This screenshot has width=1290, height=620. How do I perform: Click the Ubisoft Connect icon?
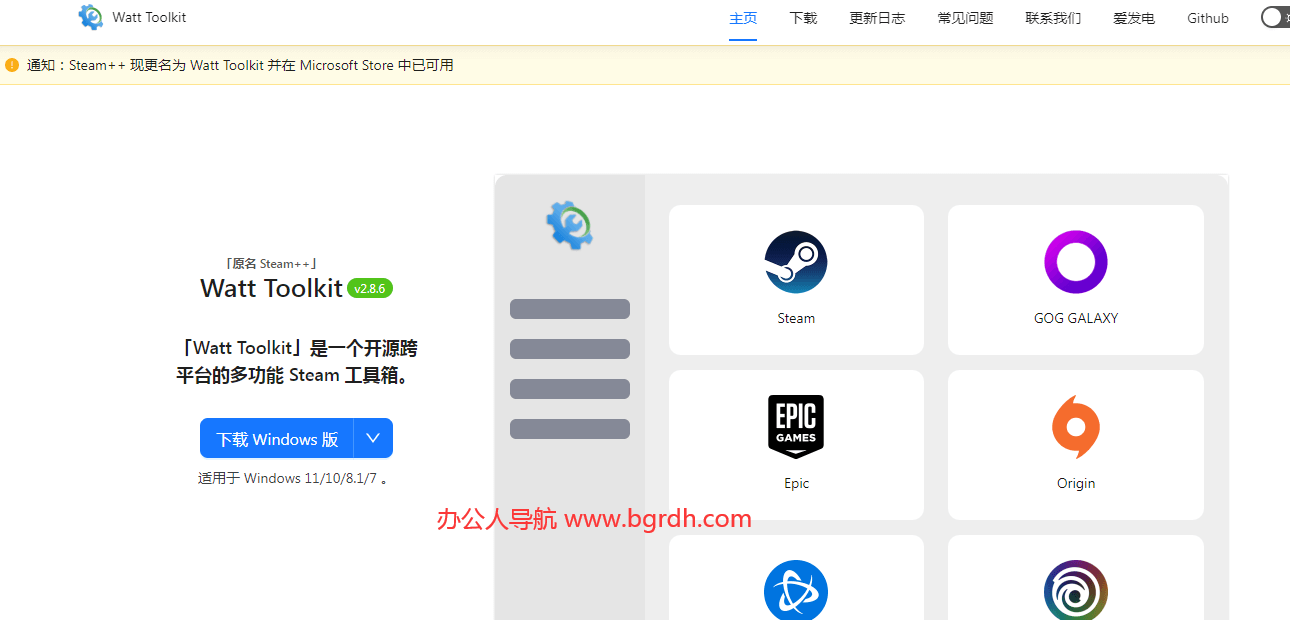[1075, 590]
